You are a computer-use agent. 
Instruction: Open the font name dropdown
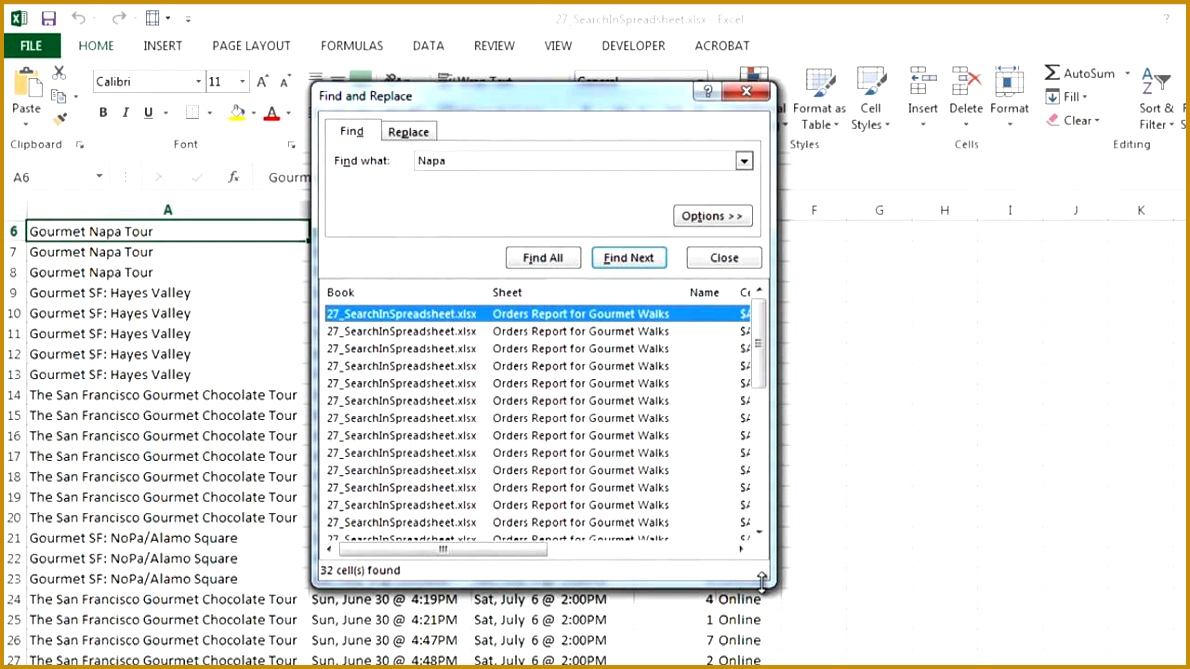tap(198, 82)
